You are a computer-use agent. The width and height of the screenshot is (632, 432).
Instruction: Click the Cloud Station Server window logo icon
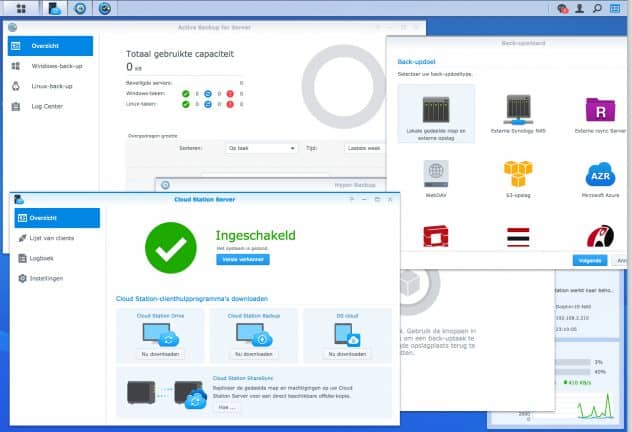[x=19, y=199]
